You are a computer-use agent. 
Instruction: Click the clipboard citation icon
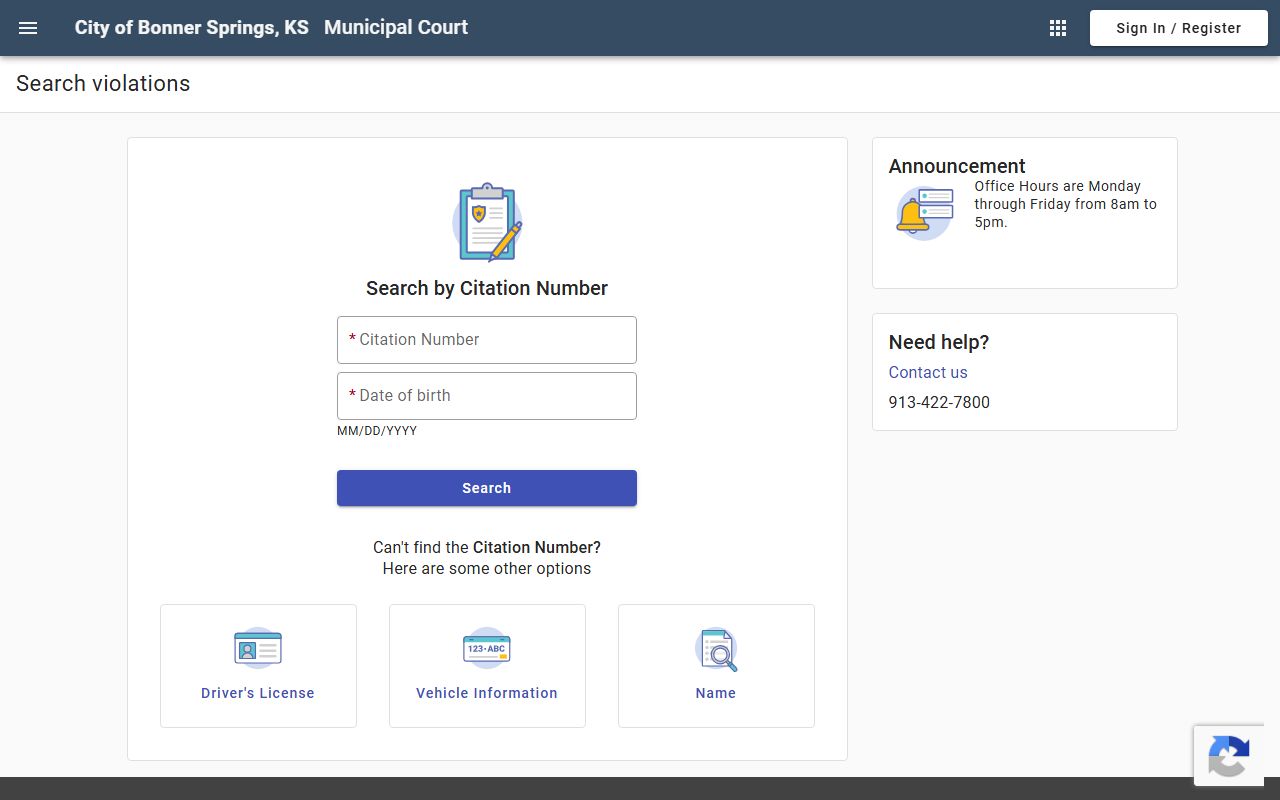pos(487,222)
